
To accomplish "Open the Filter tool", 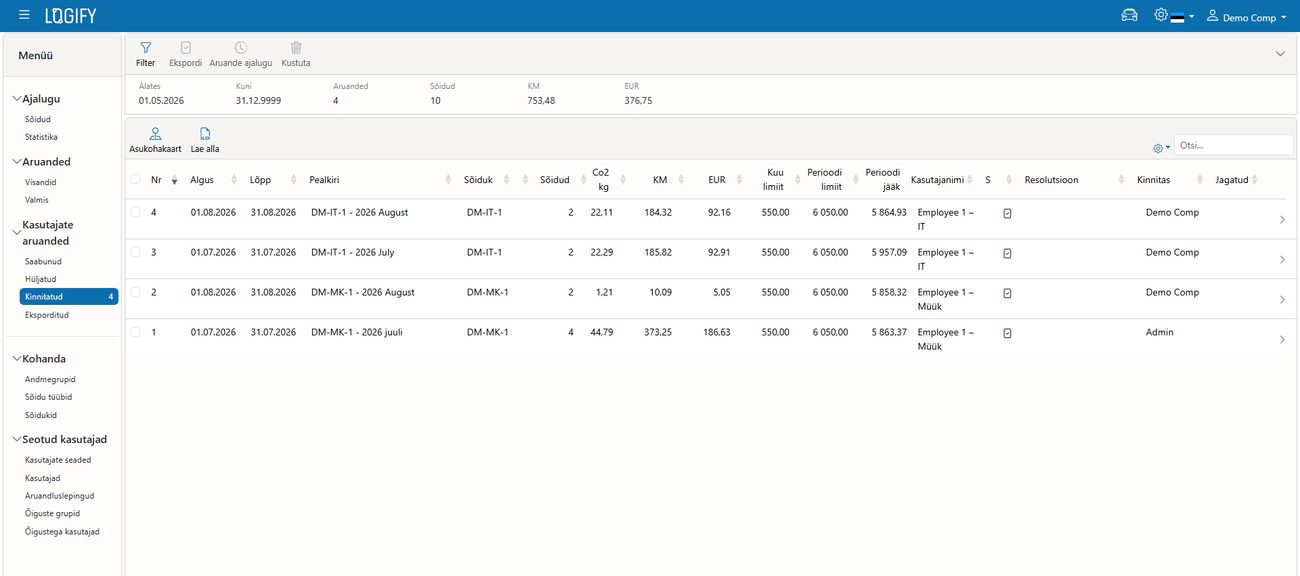I will (x=145, y=54).
